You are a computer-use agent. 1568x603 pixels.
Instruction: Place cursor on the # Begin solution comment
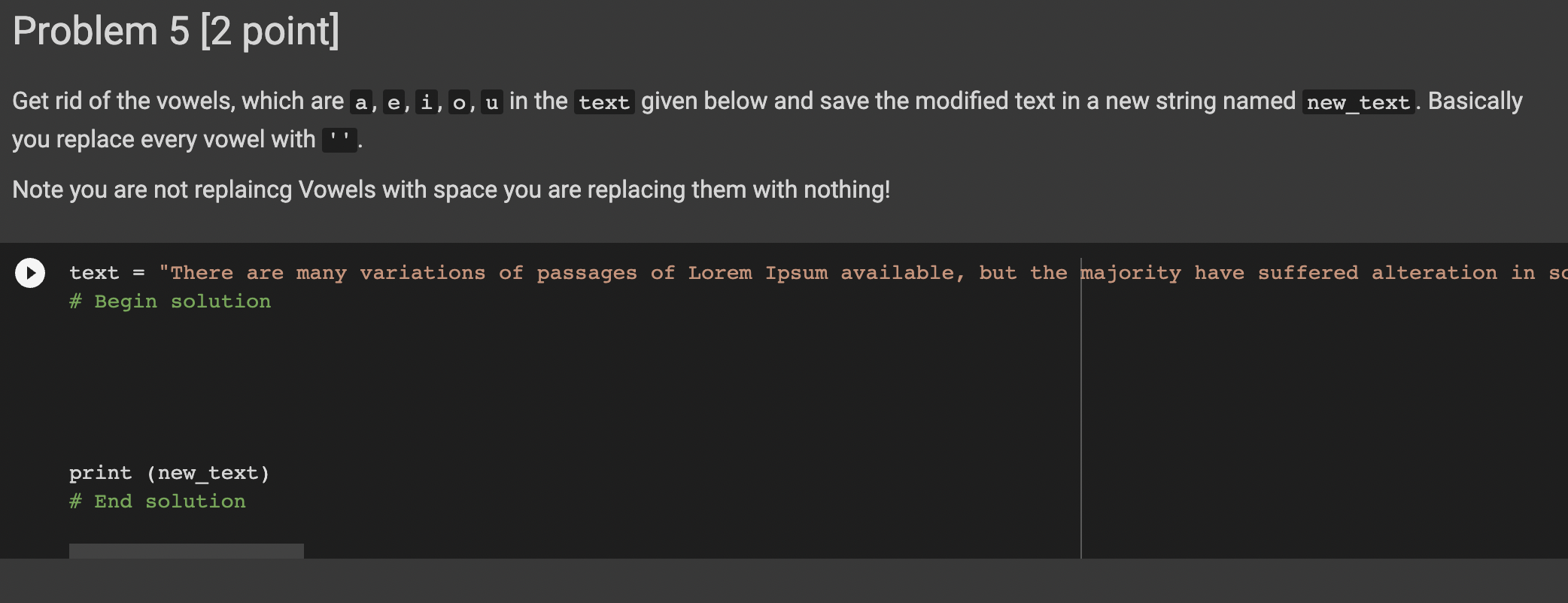coord(170,301)
